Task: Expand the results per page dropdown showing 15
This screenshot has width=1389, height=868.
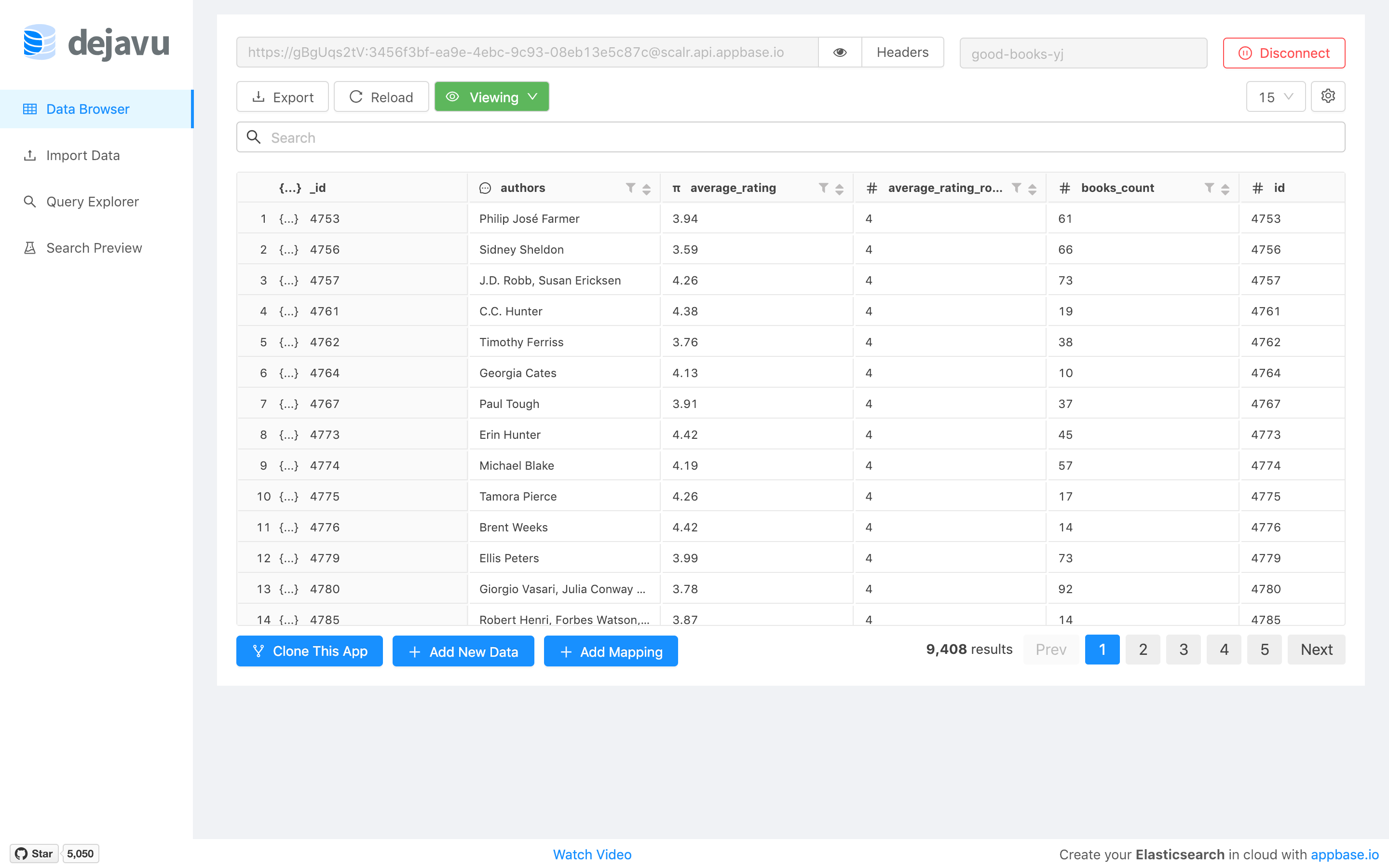Action: point(1275,96)
